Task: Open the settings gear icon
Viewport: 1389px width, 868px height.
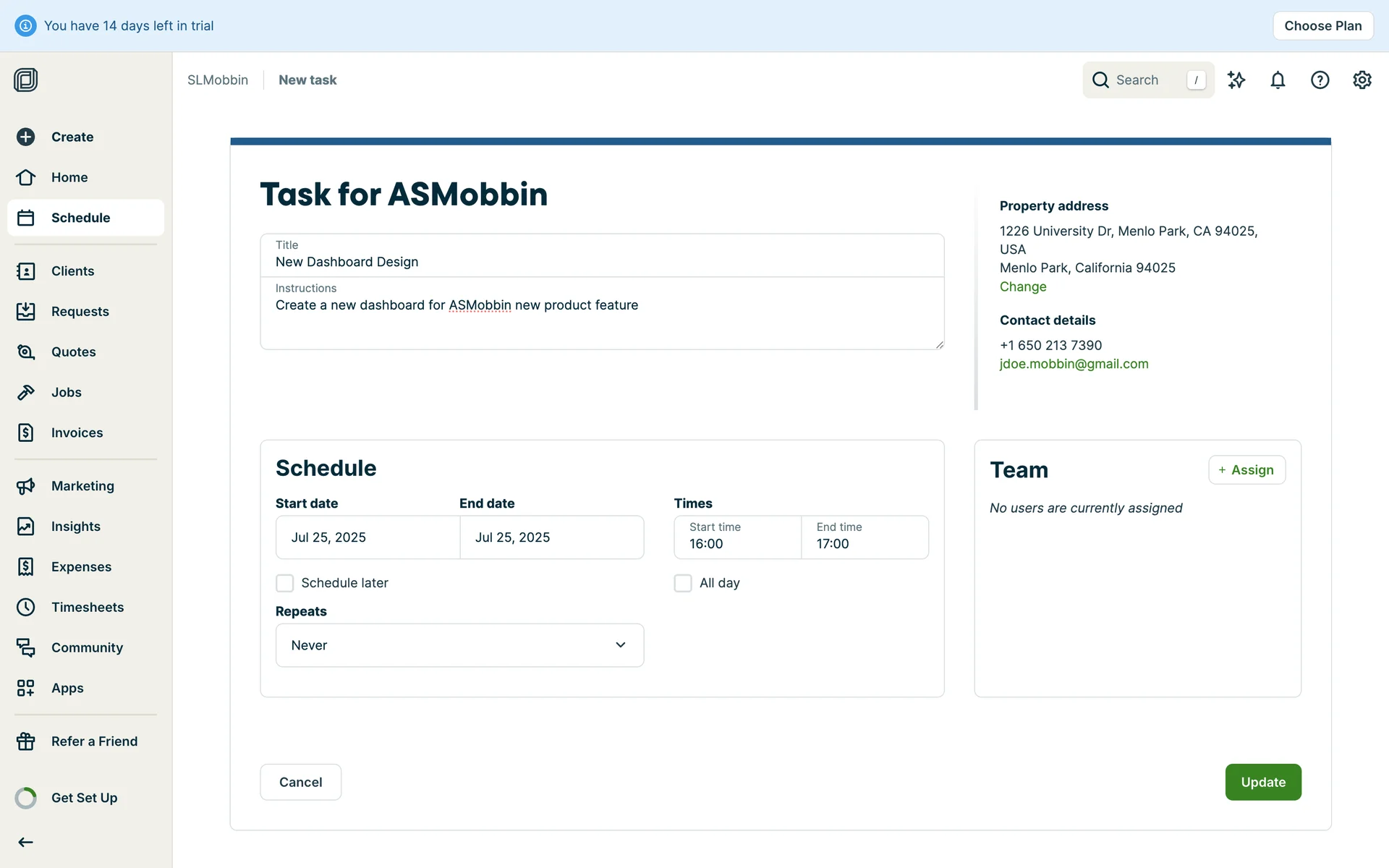Action: click(x=1362, y=80)
